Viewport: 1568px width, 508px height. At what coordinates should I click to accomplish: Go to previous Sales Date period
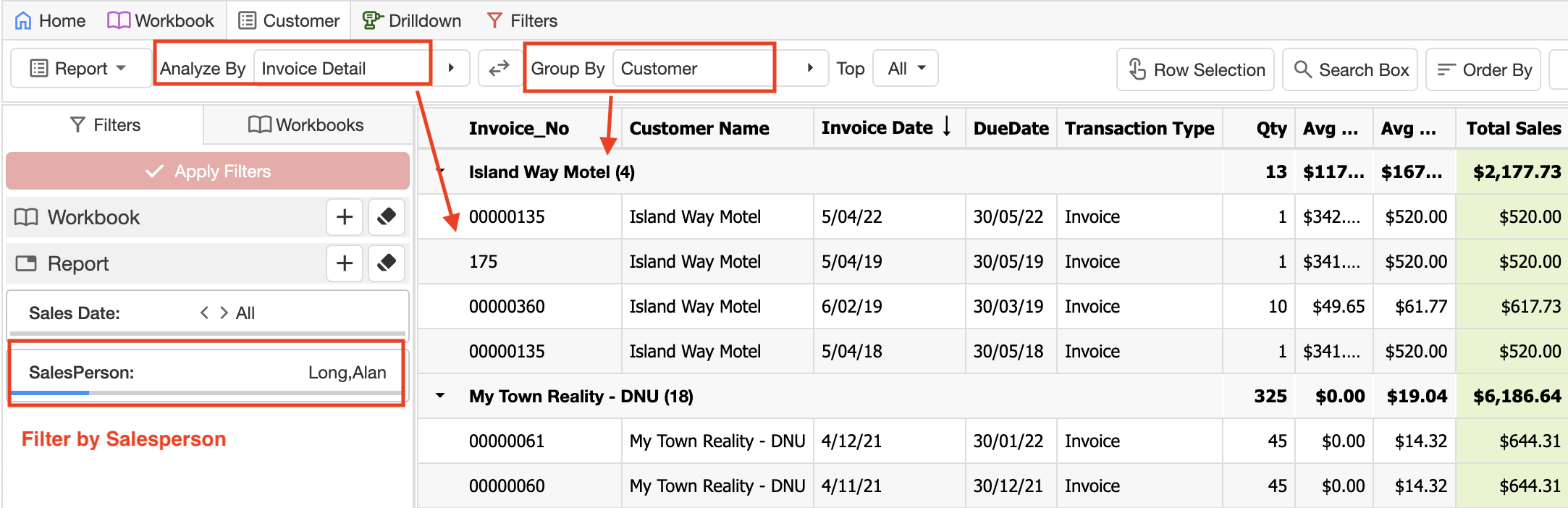point(205,313)
